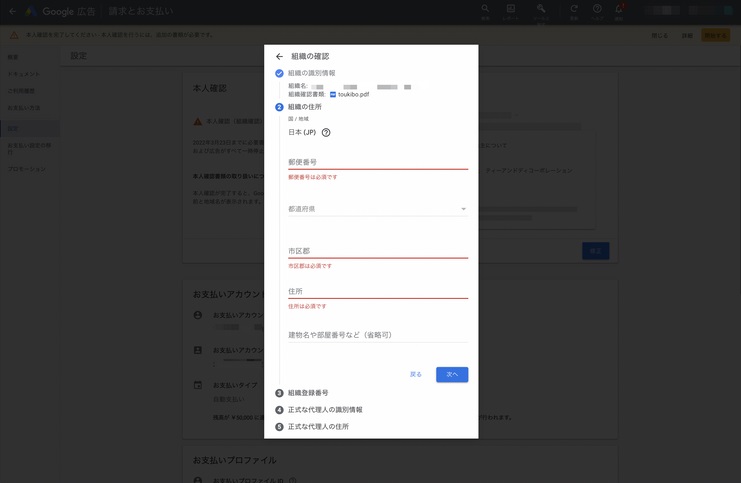Screen dimensions: 741x483
Task: Click the refresh icon in the top bar
Action: coord(574,9)
